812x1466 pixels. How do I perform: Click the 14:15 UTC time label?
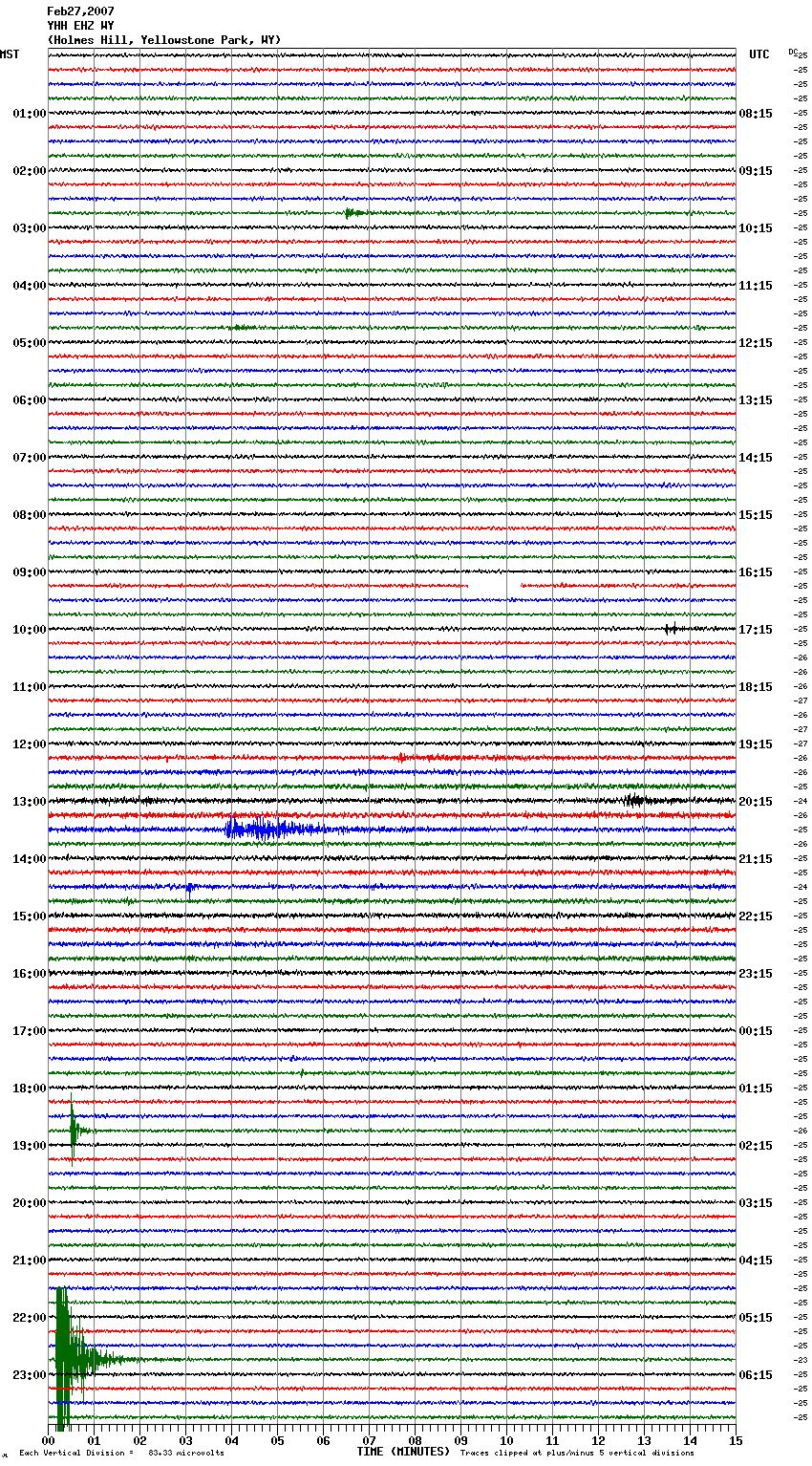pos(756,458)
